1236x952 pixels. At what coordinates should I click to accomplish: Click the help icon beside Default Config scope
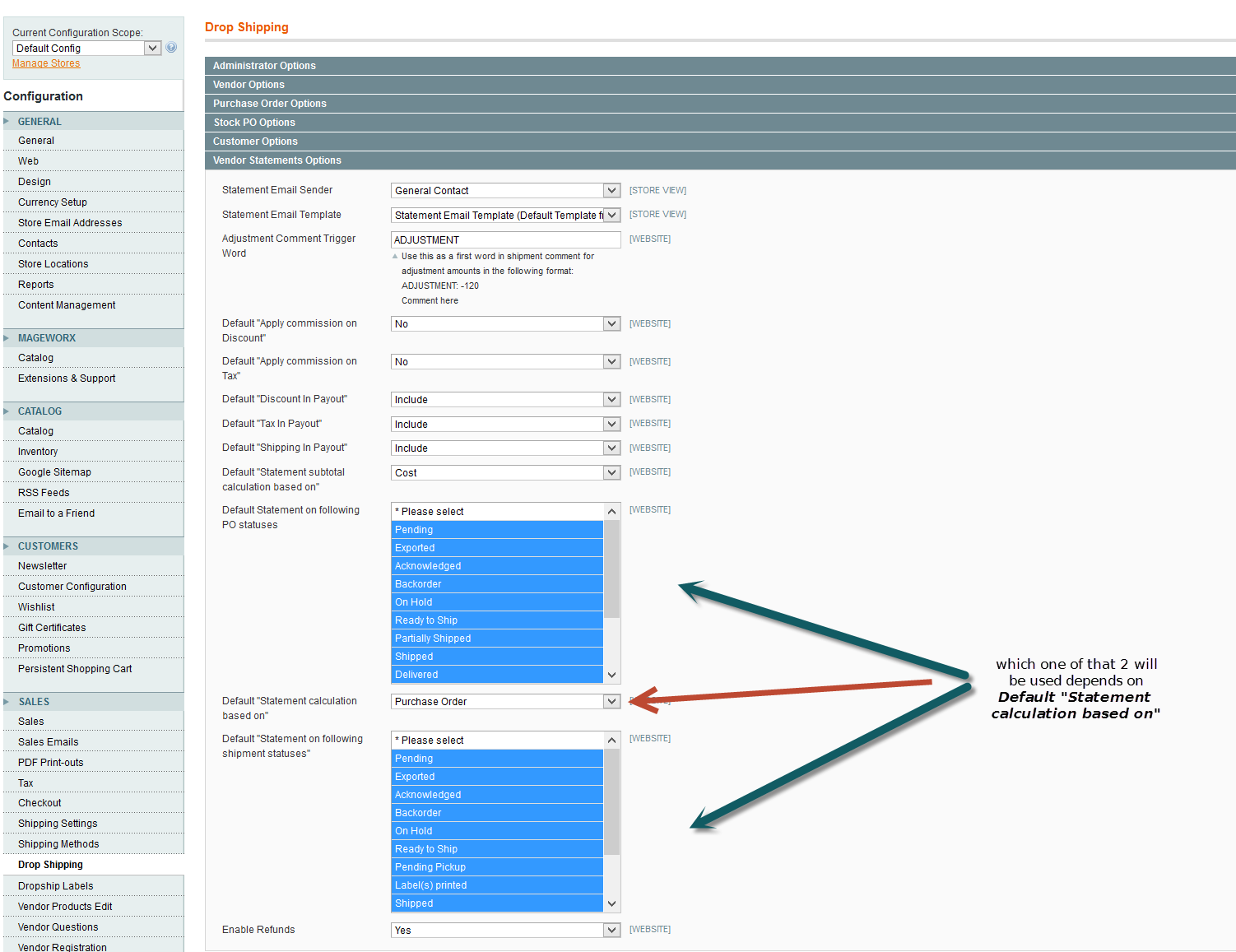171,48
